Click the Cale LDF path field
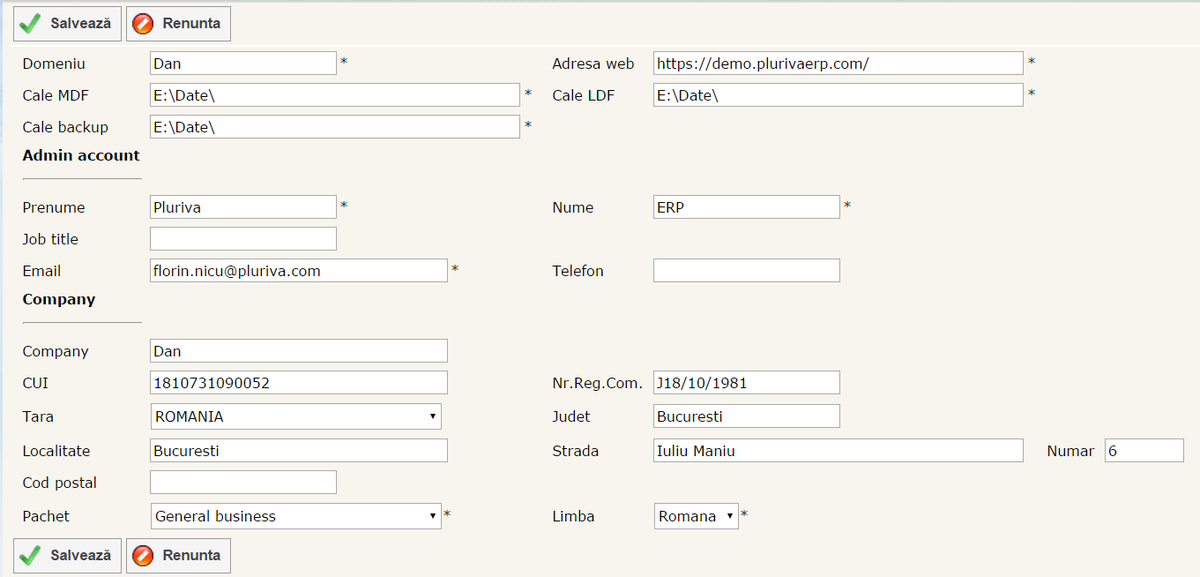Viewport: 1200px width, 577px height. pos(838,95)
